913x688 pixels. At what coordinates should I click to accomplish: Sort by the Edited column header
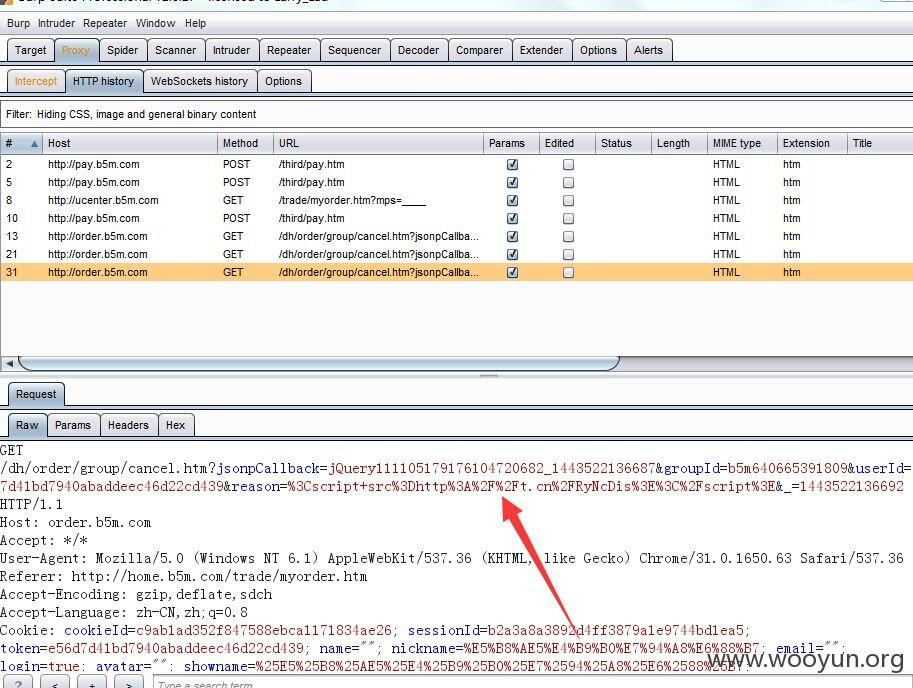[567, 143]
